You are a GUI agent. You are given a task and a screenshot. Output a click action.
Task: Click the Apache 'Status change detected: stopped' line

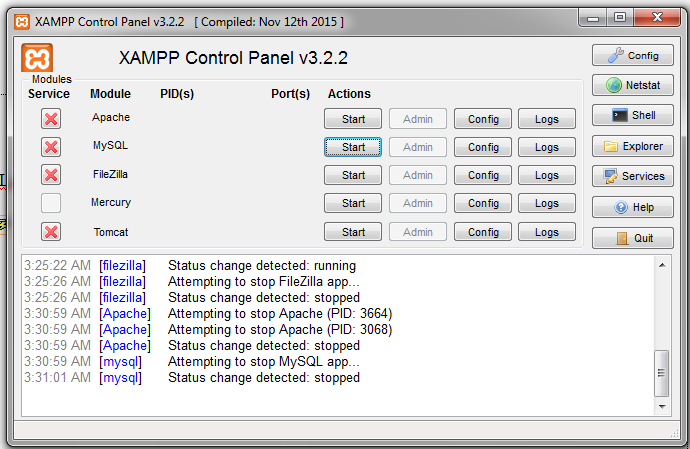[264, 346]
